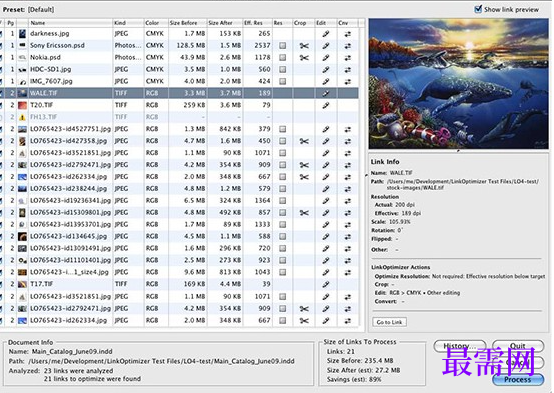The height and width of the screenshot is (393, 554).
Task: Select the IMG_7607.jpg file name
Action: [x=51, y=81]
